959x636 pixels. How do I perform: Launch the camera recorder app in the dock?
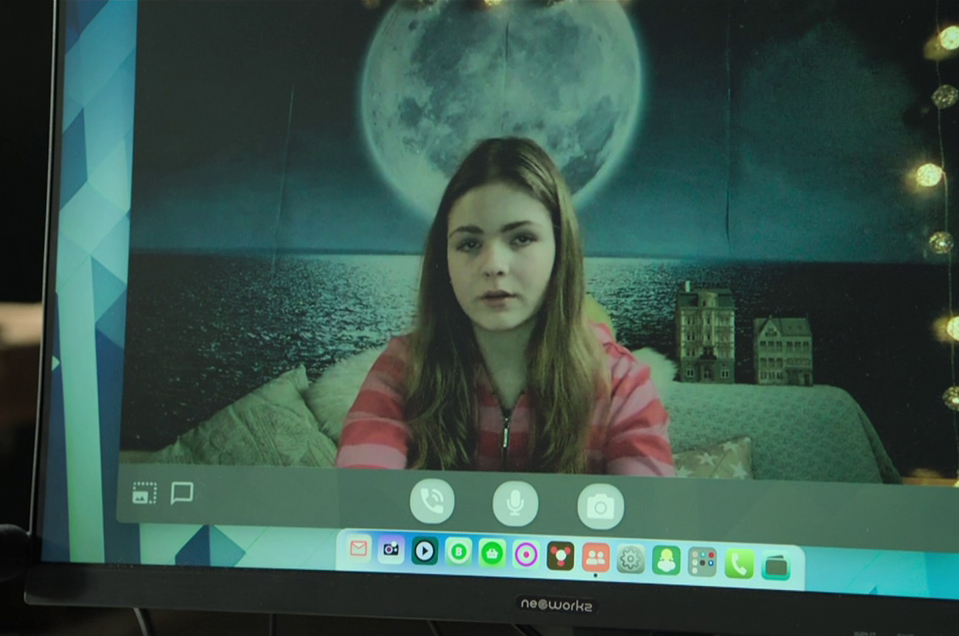(x=391, y=549)
